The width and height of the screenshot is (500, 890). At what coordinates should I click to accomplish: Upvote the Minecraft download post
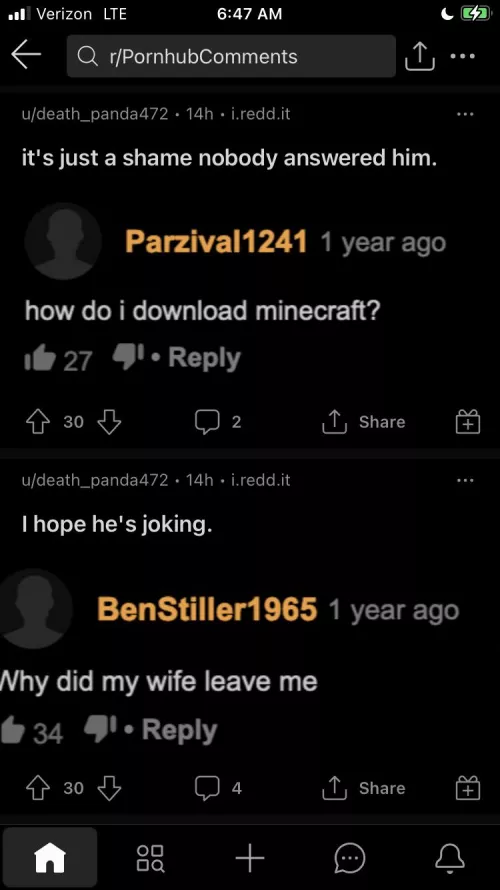[37, 422]
